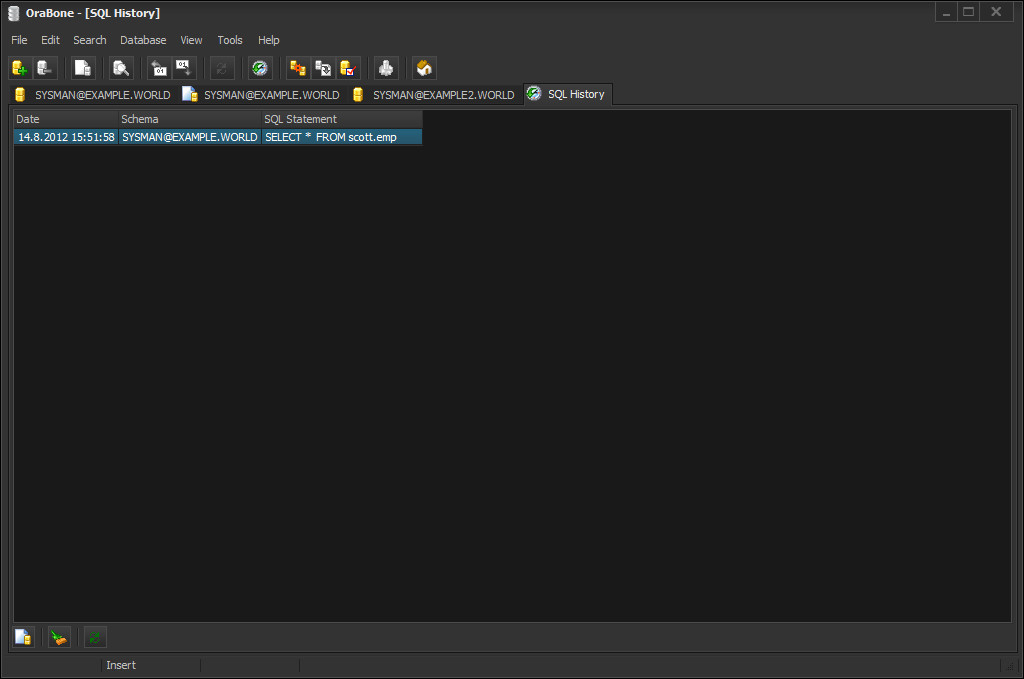Image resolution: width=1024 pixels, height=679 pixels.
Task: Sort history by the Schema column header
Action: tap(189, 119)
